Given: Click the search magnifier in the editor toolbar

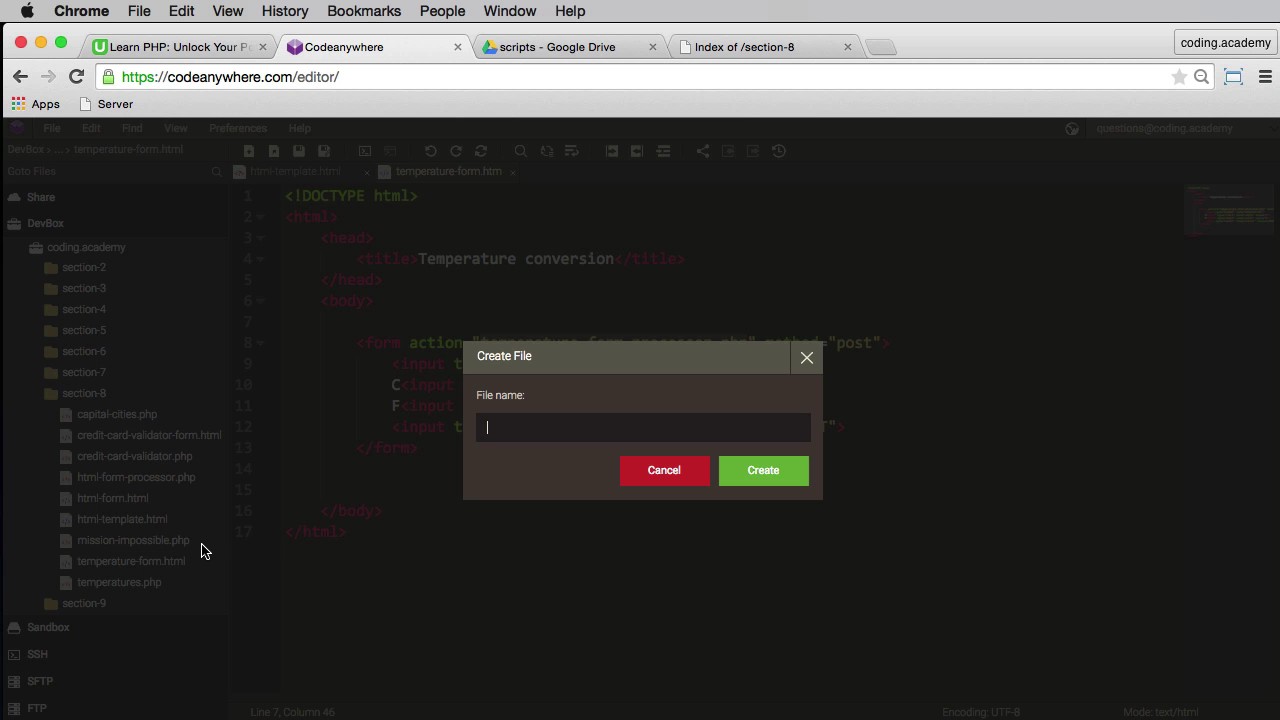Looking at the screenshot, I should click(x=521, y=151).
